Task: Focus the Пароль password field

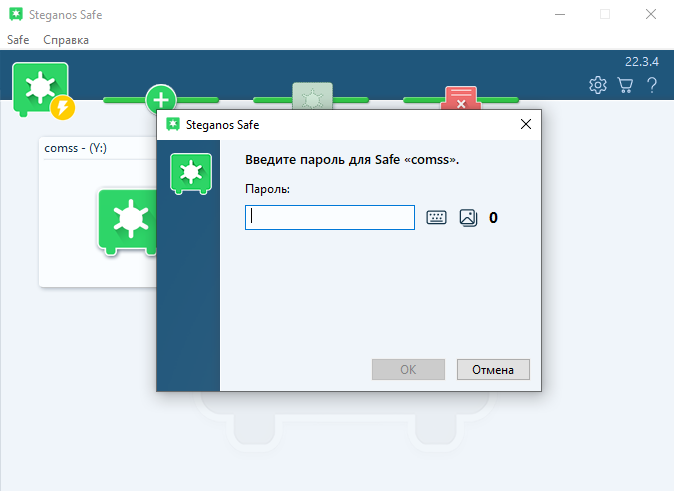Action: [330, 218]
